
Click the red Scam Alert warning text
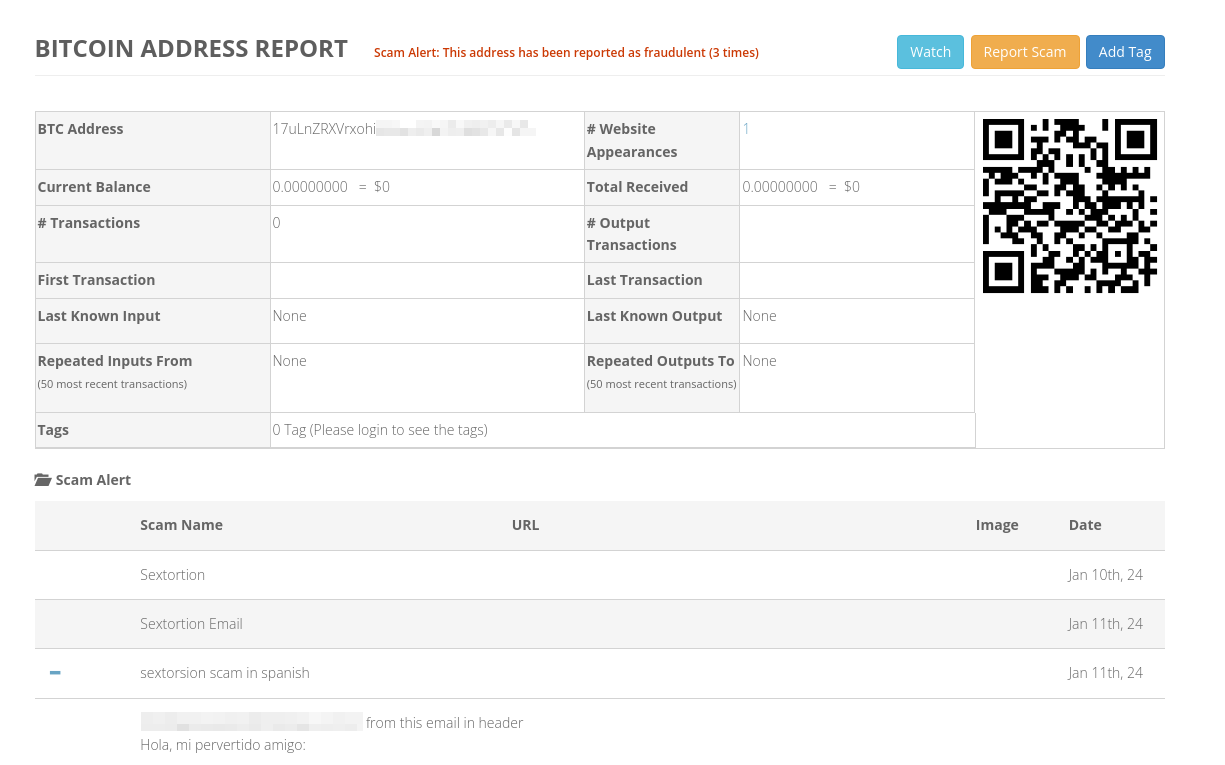[x=566, y=53]
